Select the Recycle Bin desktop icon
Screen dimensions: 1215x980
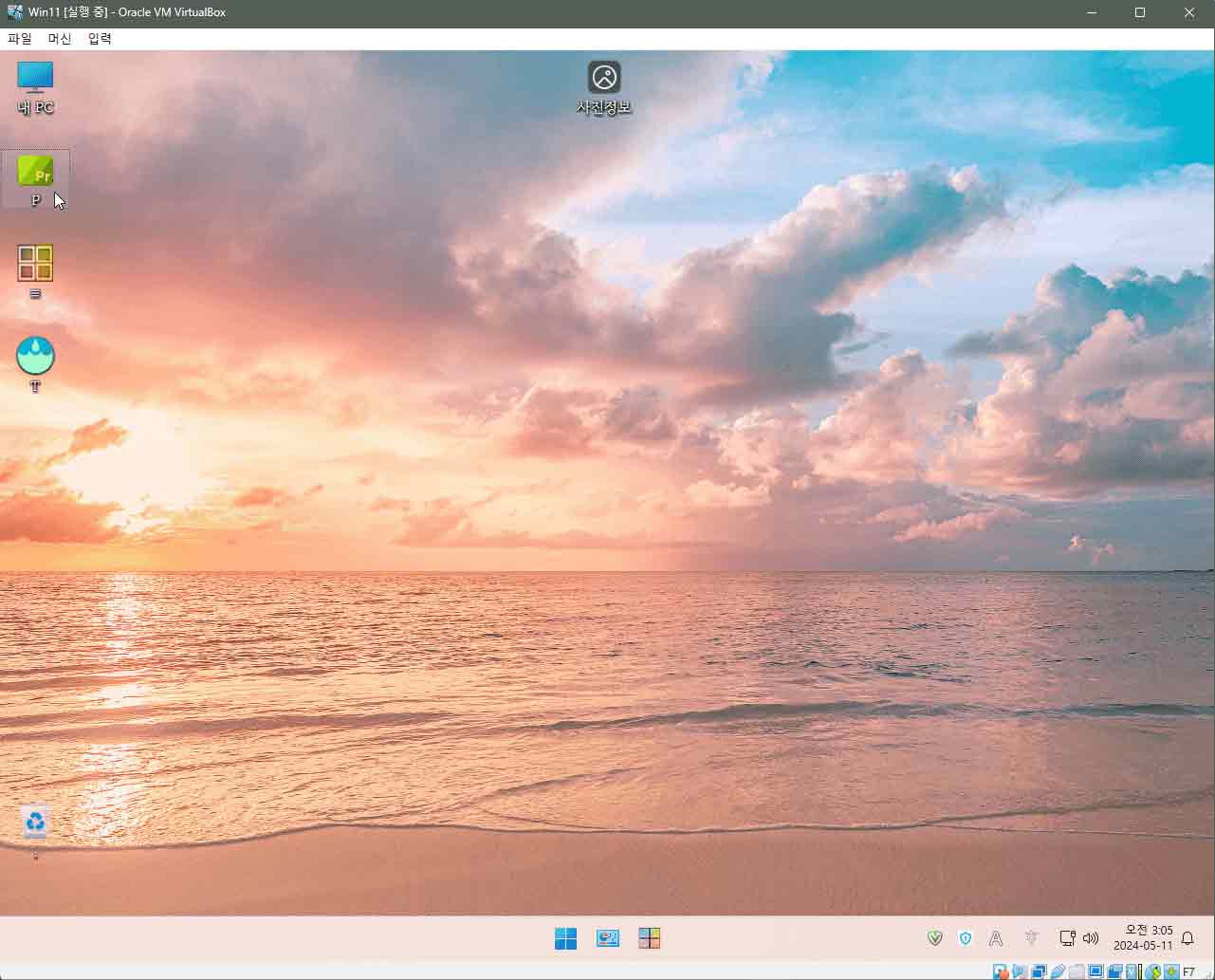(35, 830)
